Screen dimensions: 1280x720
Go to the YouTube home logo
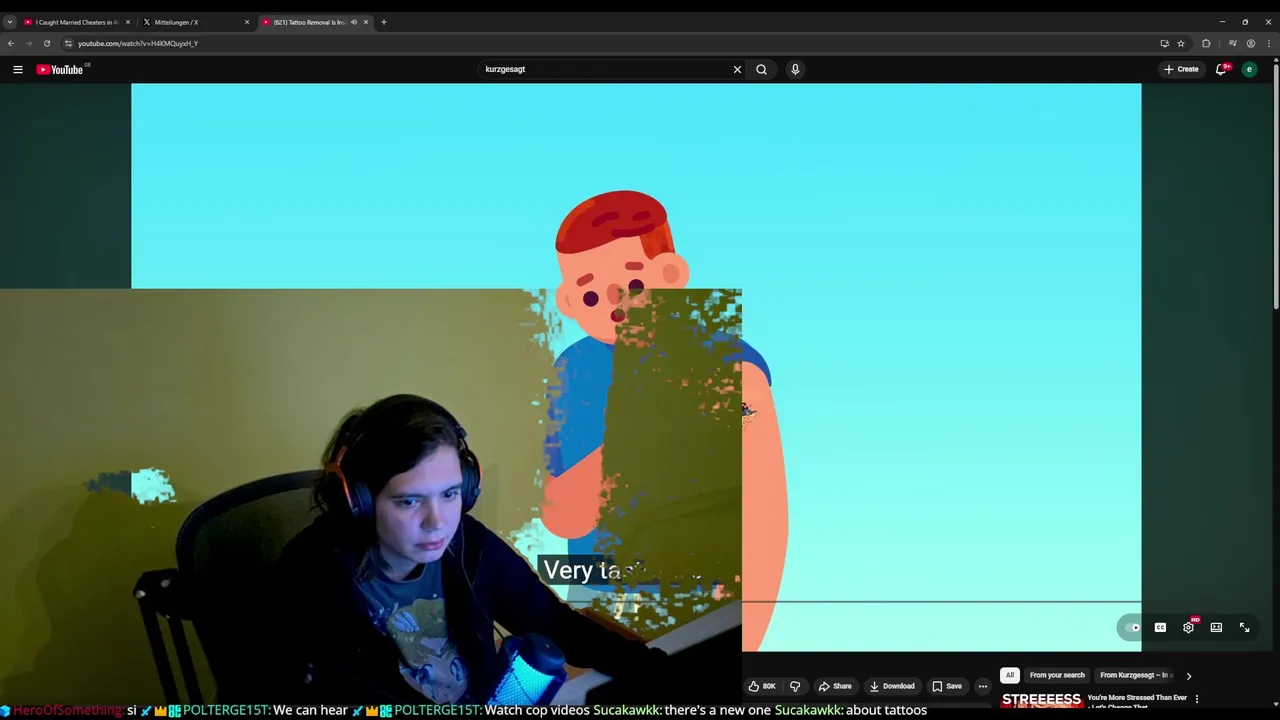60,69
